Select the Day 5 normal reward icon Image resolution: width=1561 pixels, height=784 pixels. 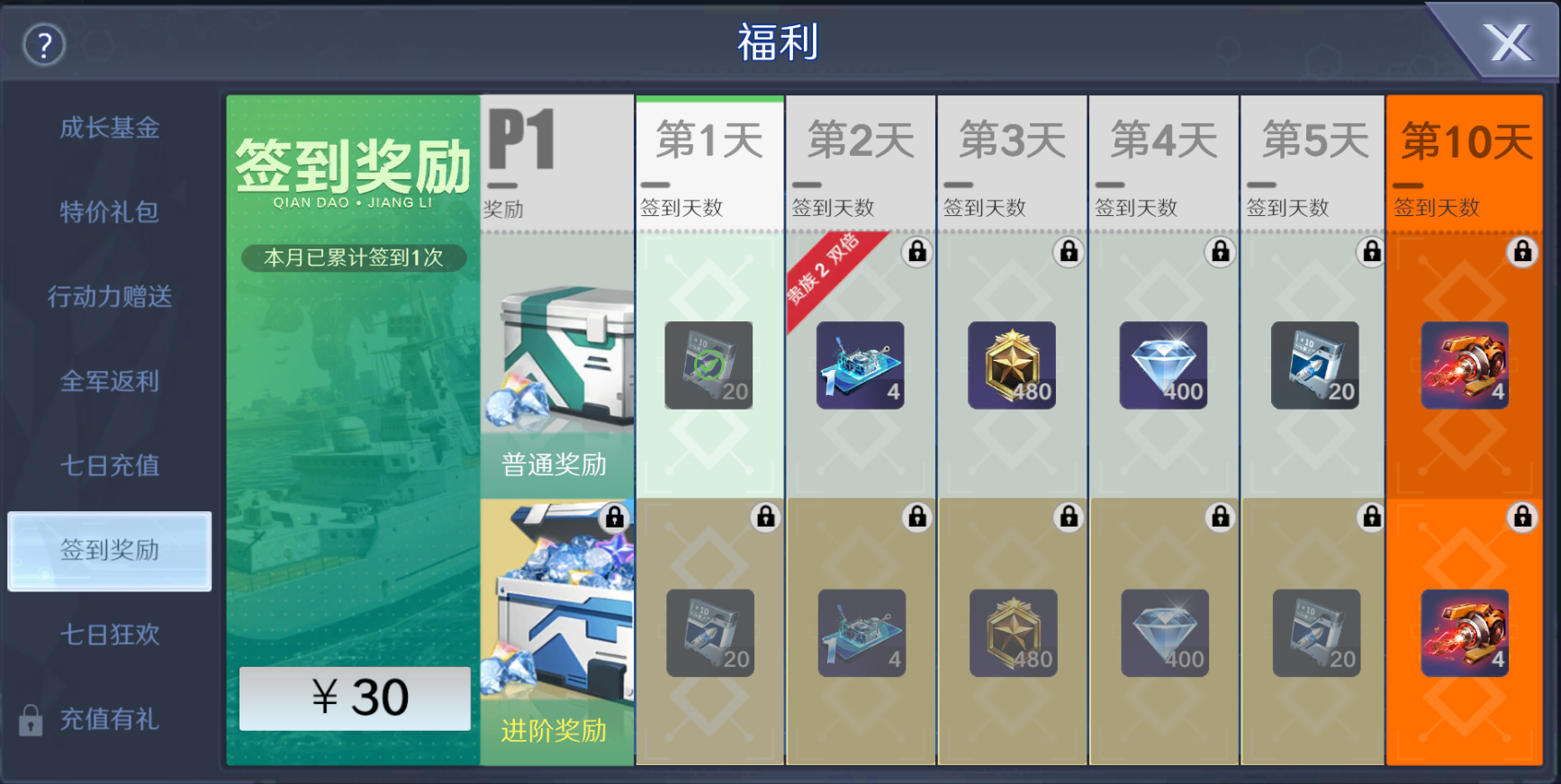(1315, 365)
